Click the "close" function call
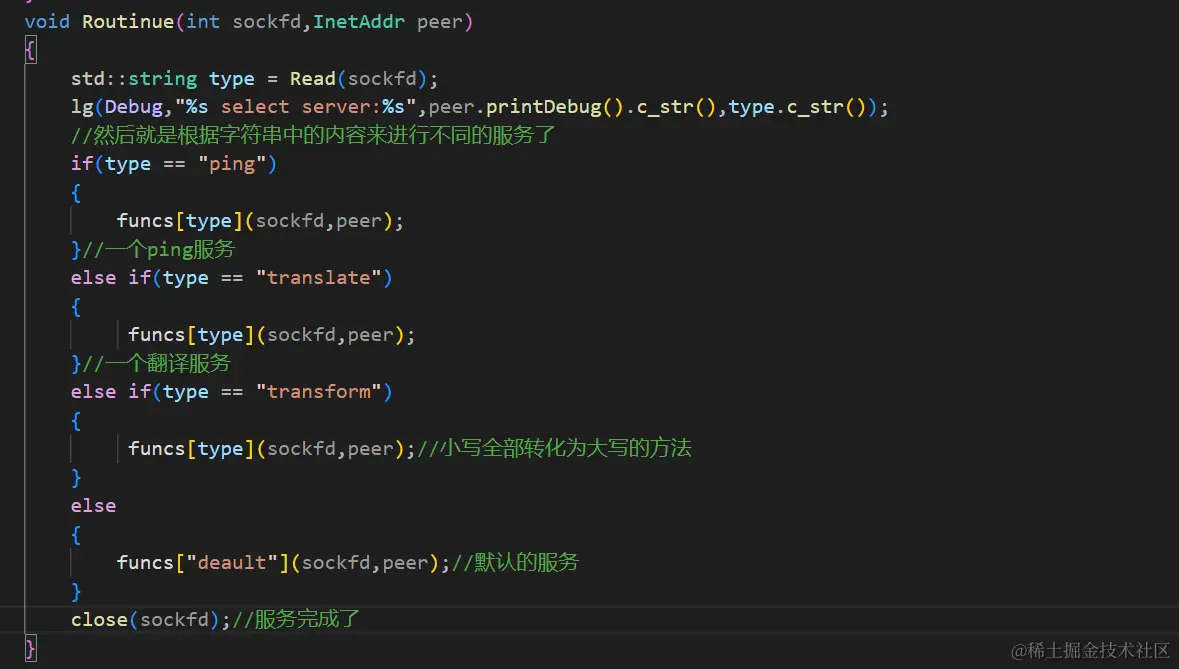 point(99,620)
